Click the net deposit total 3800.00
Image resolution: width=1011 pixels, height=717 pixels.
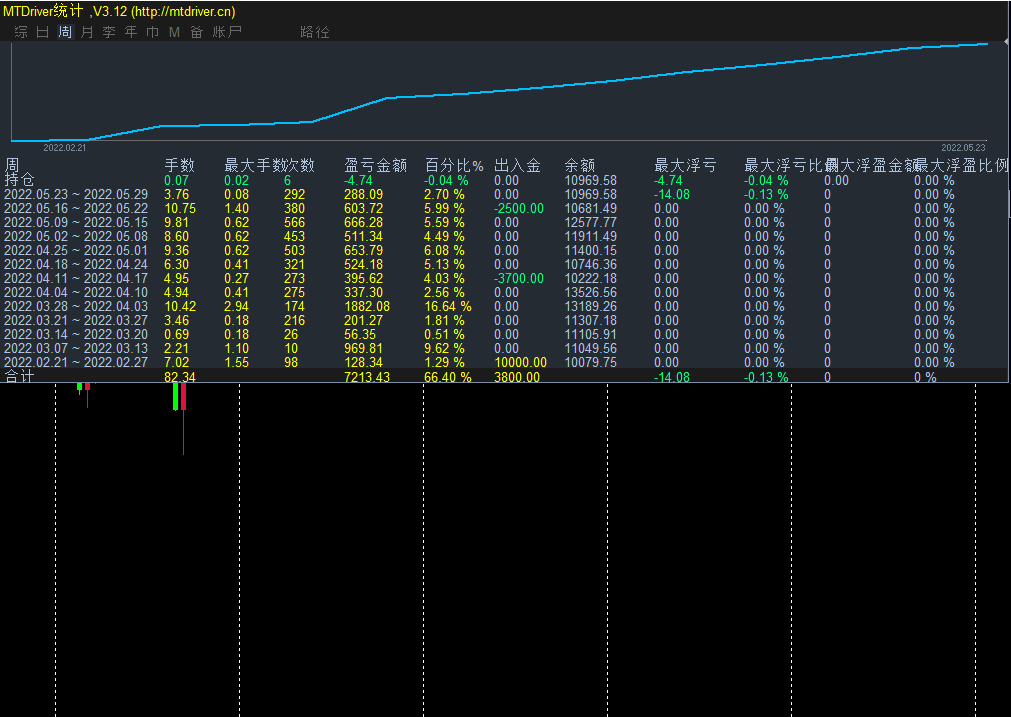tap(516, 377)
